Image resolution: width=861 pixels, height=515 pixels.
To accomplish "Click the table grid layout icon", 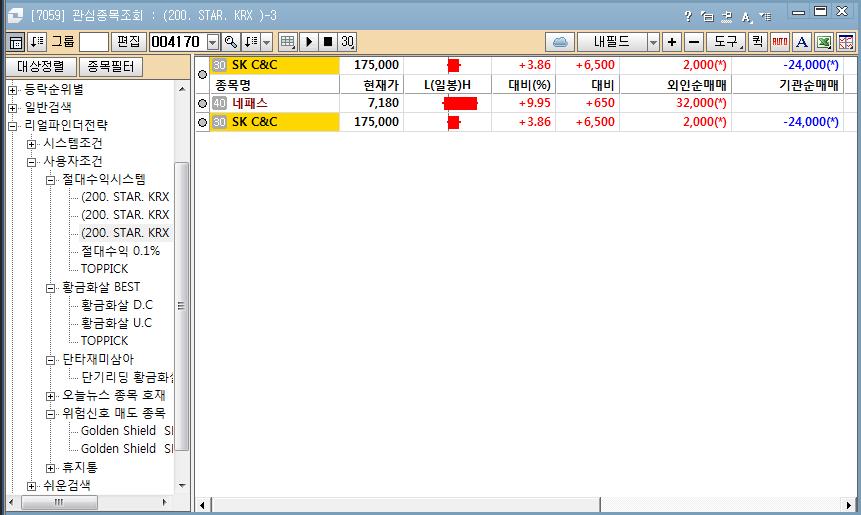I will (x=287, y=42).
